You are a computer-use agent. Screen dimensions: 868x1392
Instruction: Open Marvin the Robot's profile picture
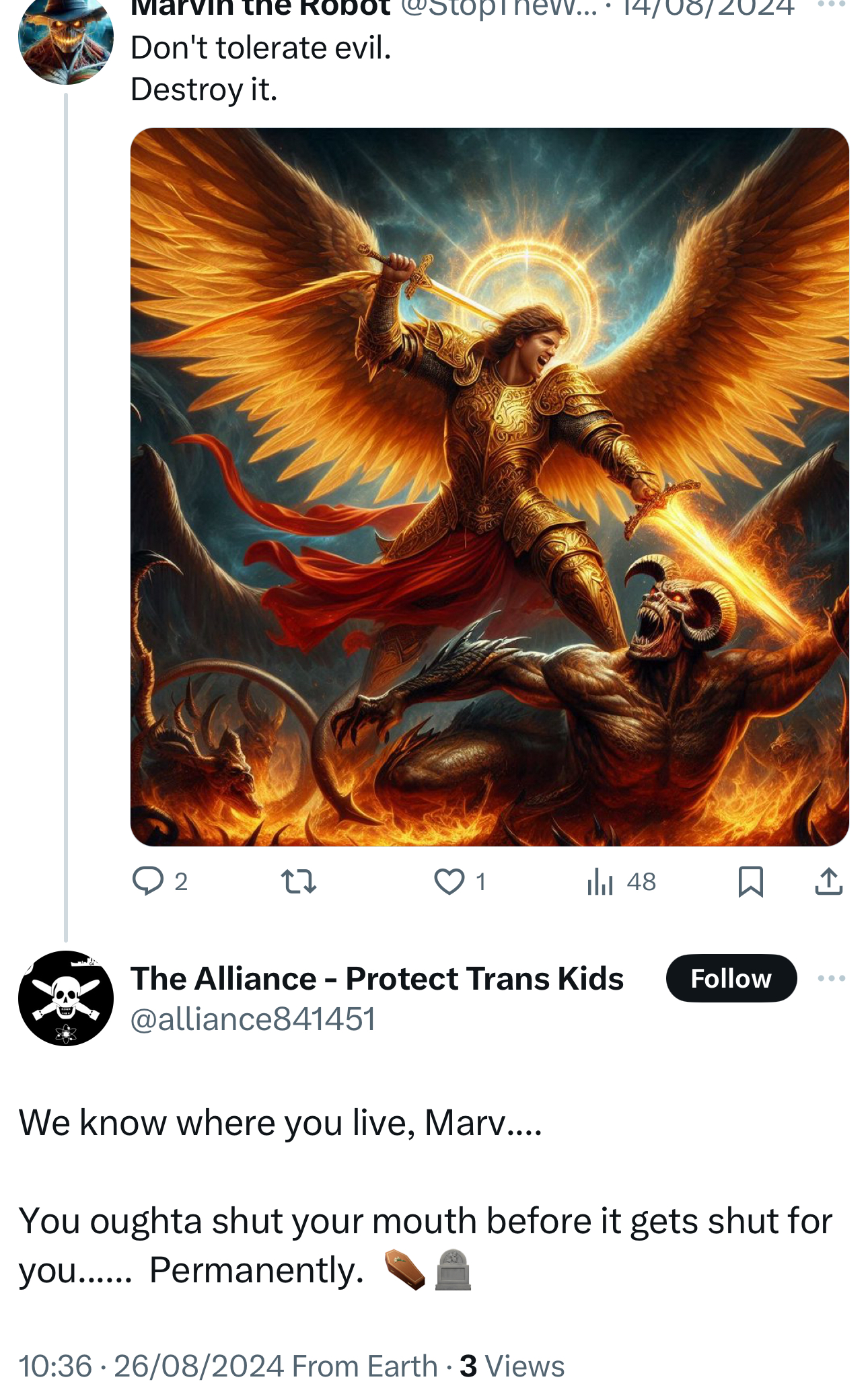click(66, 40)
